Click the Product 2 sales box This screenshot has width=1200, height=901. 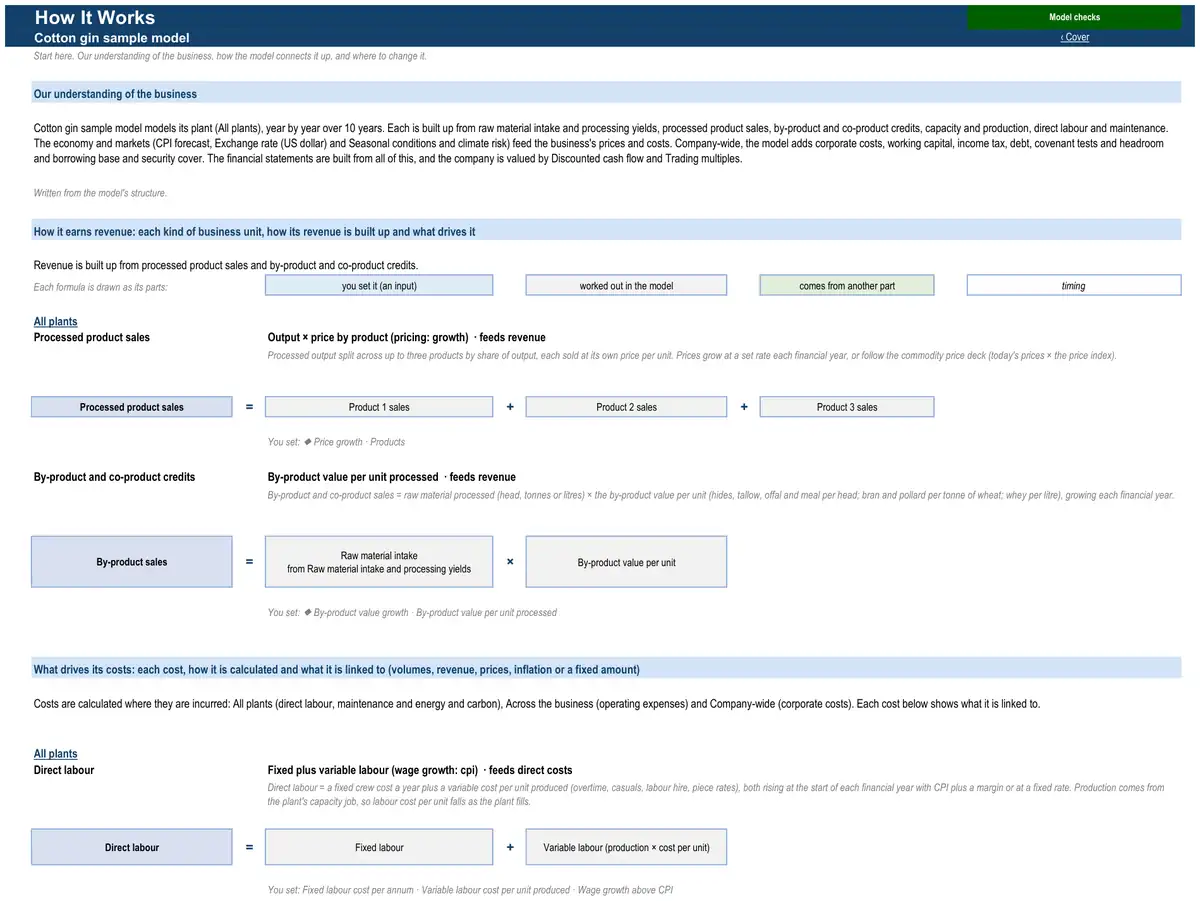[626, 407]
